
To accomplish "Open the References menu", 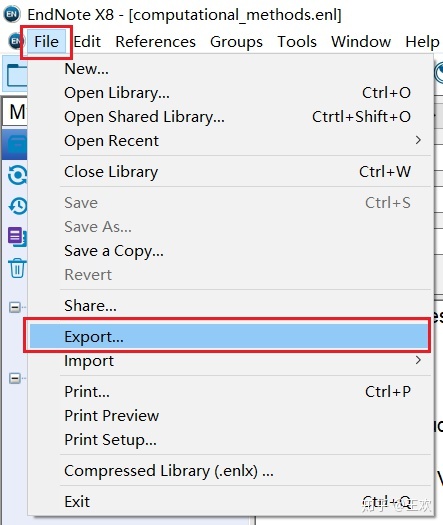I will 155,42.
